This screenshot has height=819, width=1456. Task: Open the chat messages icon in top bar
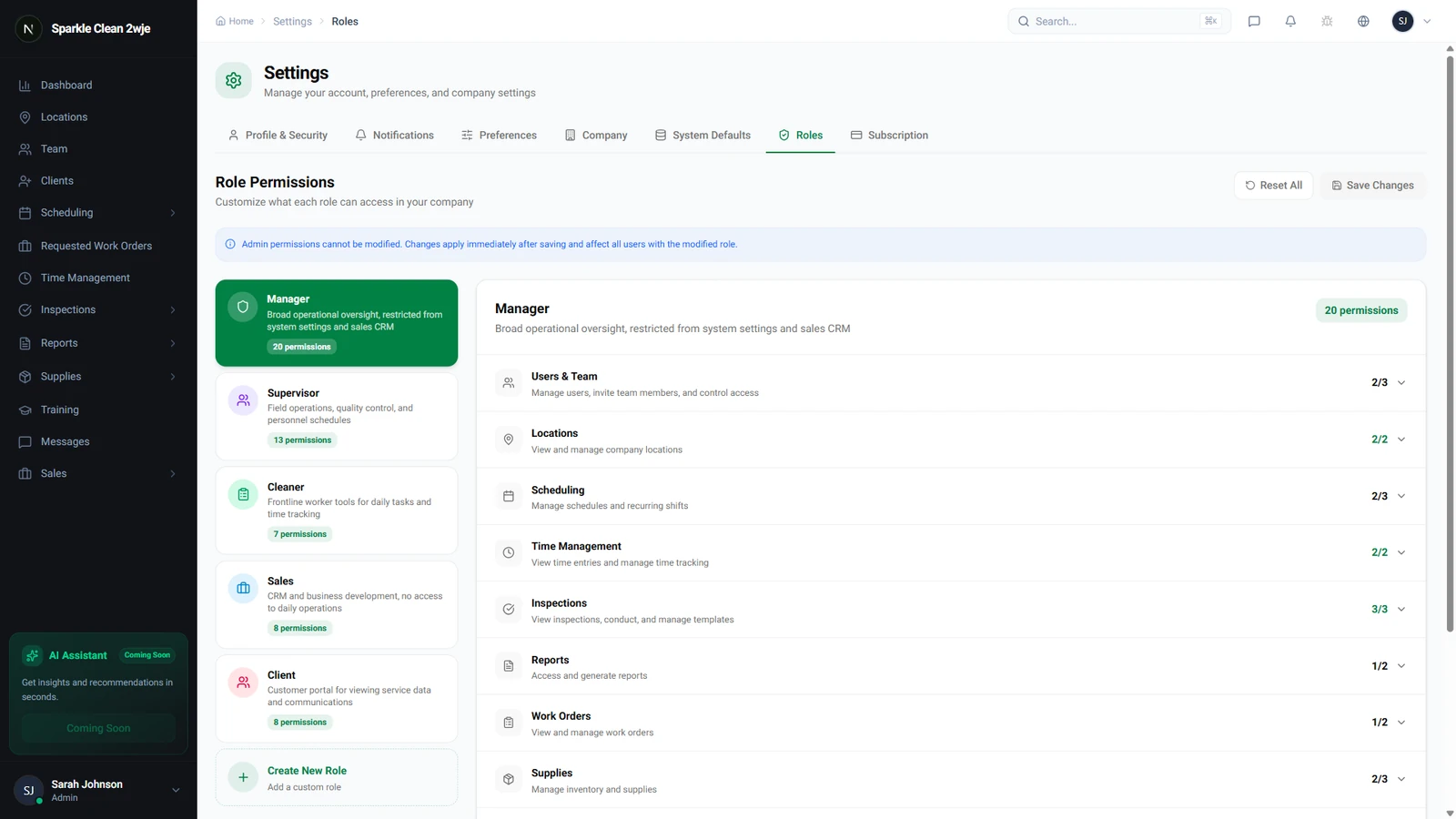click(x=1254, y=21)
